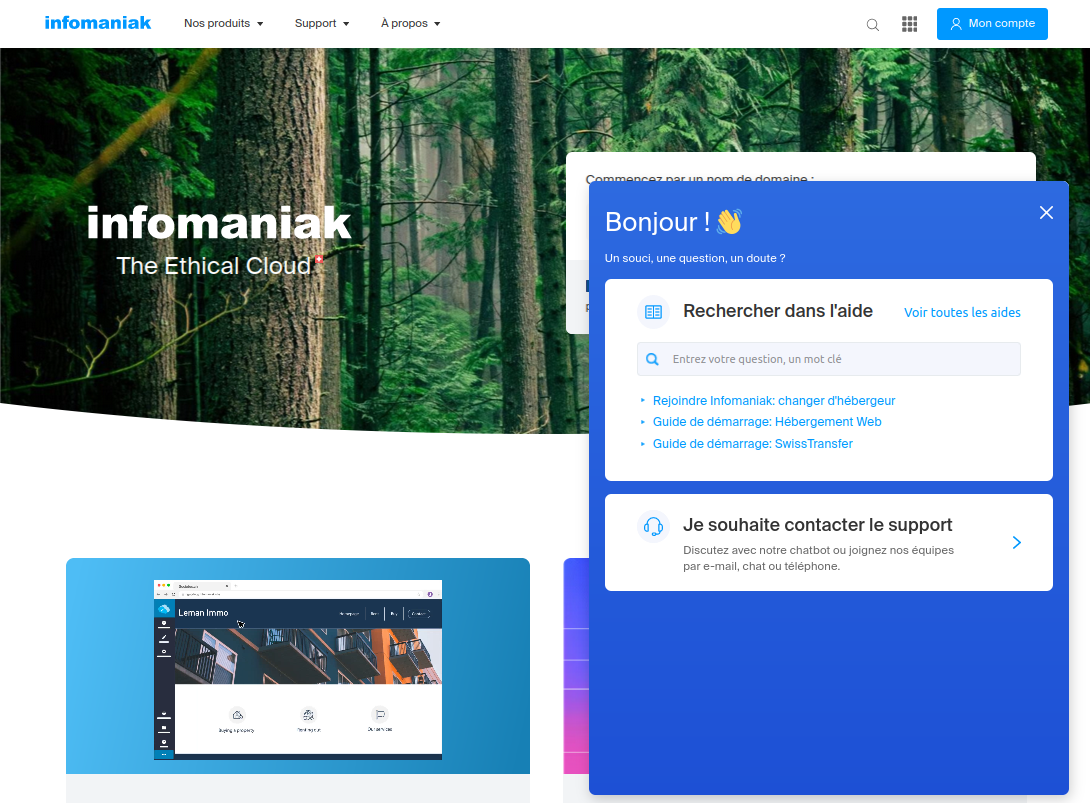Click the infomaniak logo
The height and width of the screenshot is (803, 1090).
[x=97, y=23]
